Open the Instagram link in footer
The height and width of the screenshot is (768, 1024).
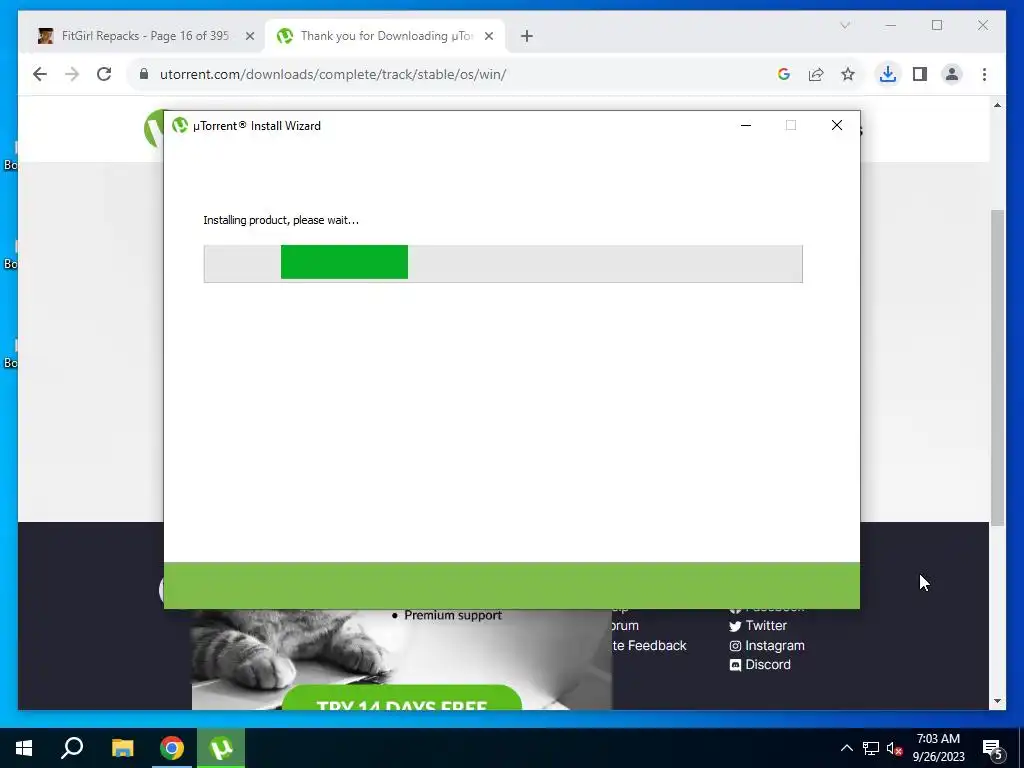[x=775, y=645]
